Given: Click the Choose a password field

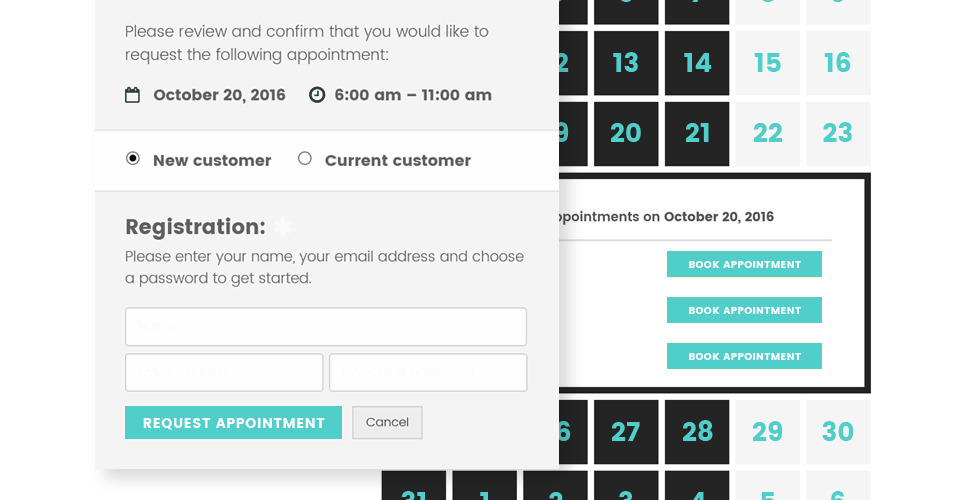Looking at the screenshot, I should (x=428, y=372).
